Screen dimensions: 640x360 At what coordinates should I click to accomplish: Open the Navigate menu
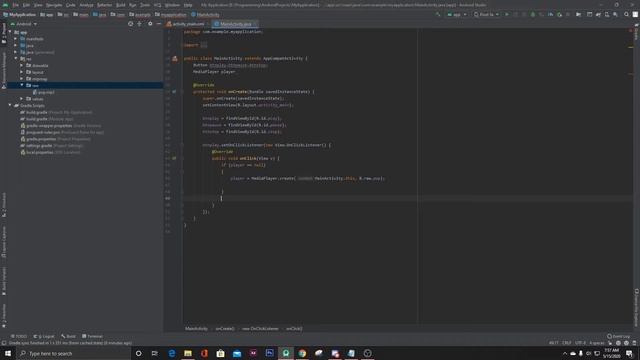point(54,5)
